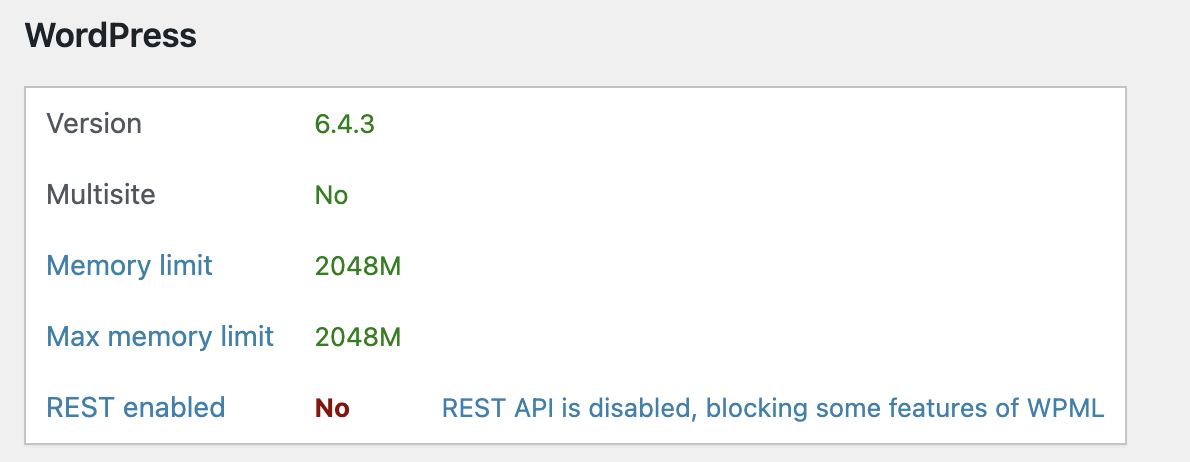This screenshot has width=1190, height=462.
Task: Click the green No value for Multisite
Action: pyautogui.click(x=332, y=195)
